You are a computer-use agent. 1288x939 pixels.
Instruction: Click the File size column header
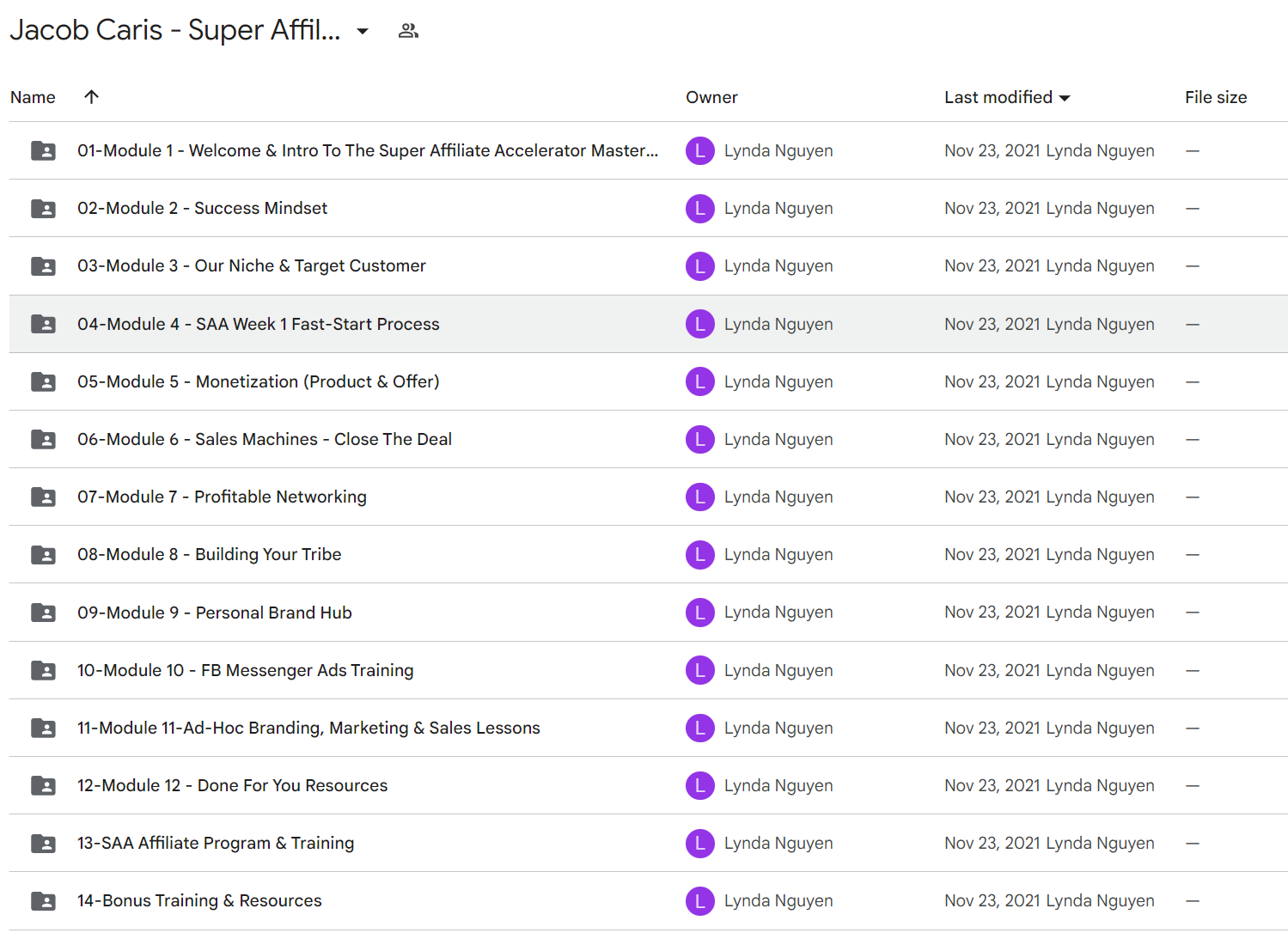click(1216, 97)
